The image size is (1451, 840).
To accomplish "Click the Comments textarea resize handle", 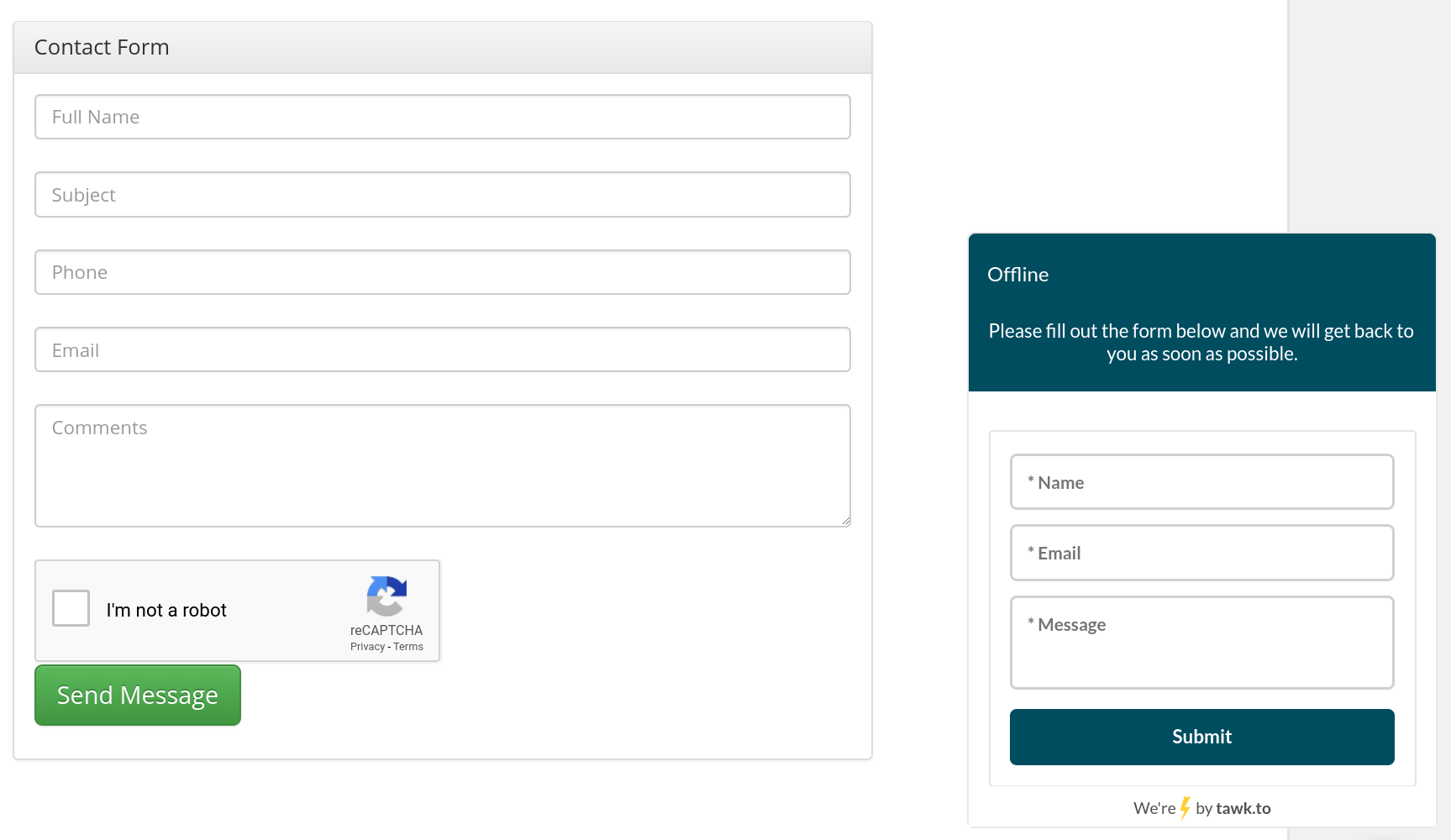I will pyautogui.click(x=845, y=521).
